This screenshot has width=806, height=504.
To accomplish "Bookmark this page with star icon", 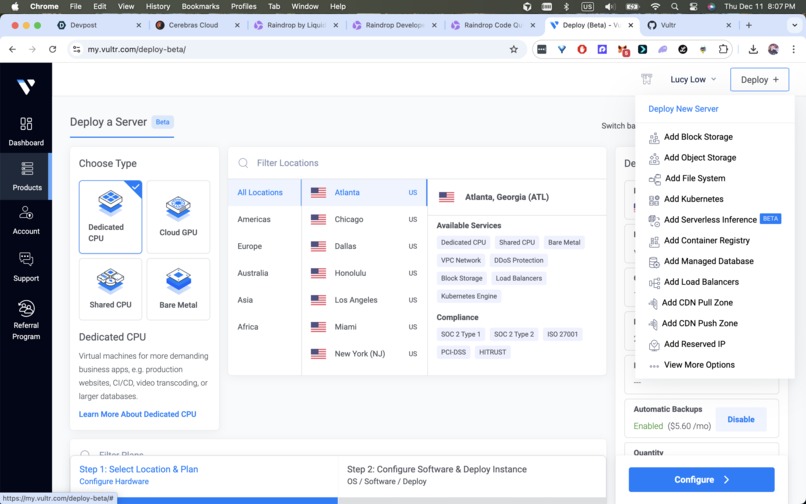I will coord(514,49).
